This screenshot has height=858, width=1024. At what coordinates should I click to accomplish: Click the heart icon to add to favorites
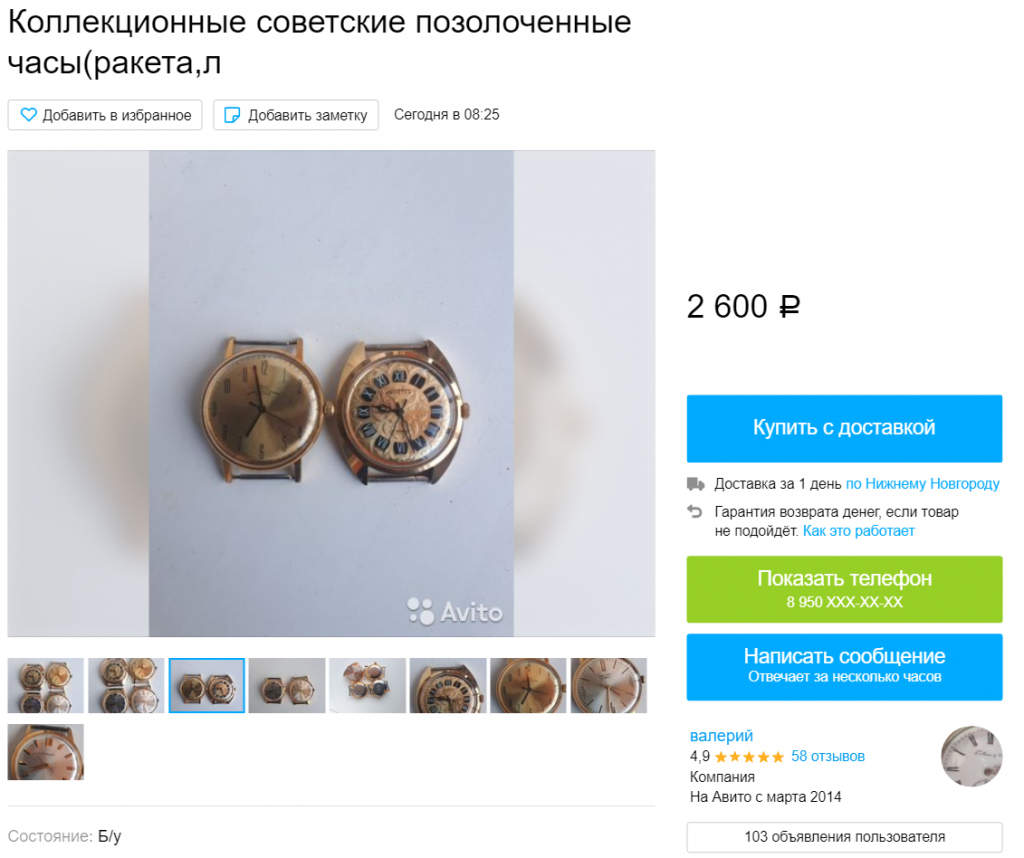click(29, 115)
